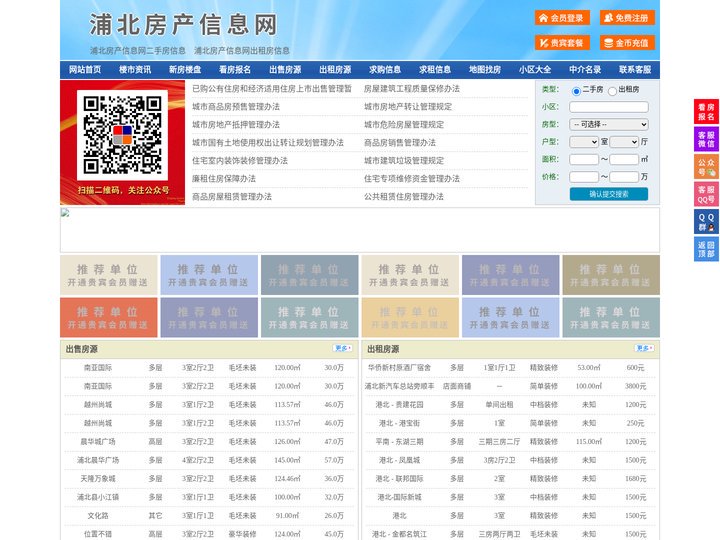Open the 城市房地产转让管理规定 link
Image resolution: width=720 pixels, height=540 pixels.
coord(408,107)
